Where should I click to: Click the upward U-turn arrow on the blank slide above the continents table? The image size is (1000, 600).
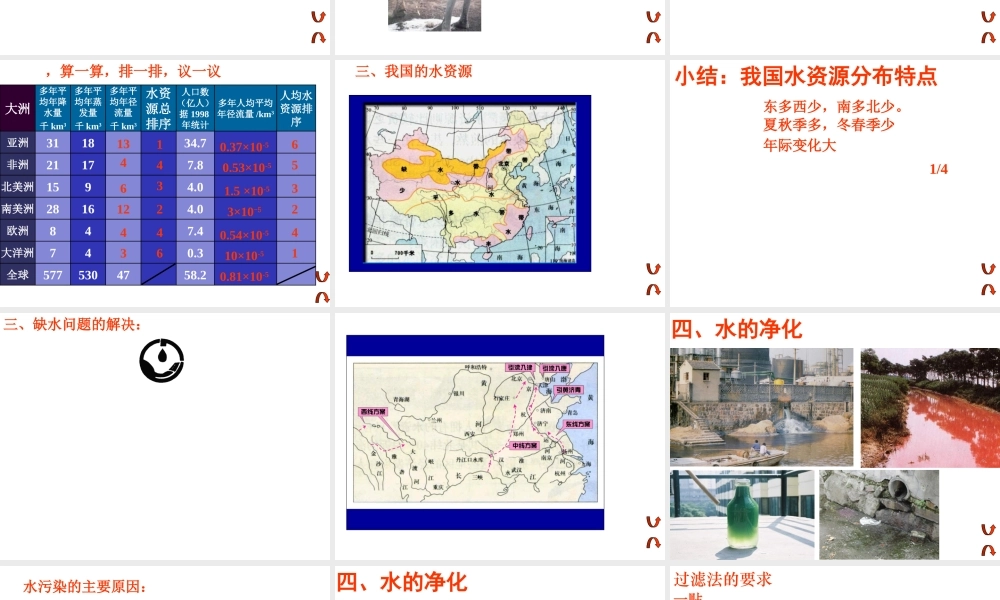318,17
